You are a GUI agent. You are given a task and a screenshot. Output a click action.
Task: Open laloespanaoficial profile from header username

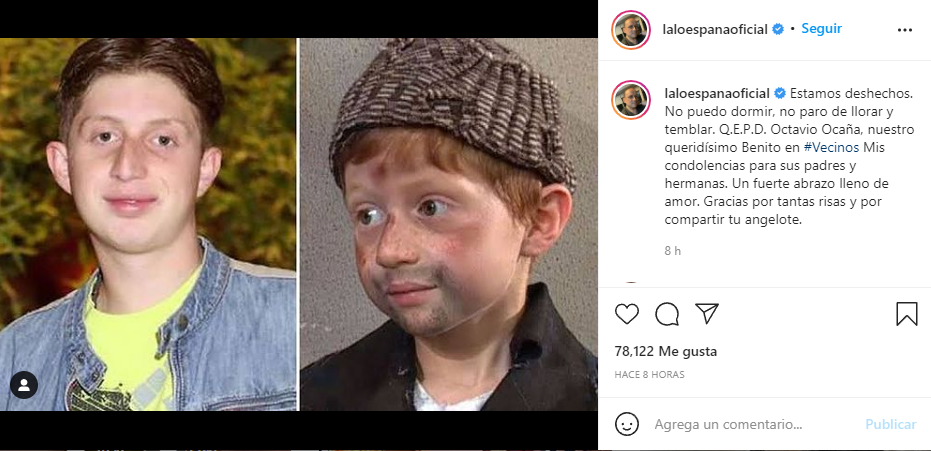coord(715,30)
